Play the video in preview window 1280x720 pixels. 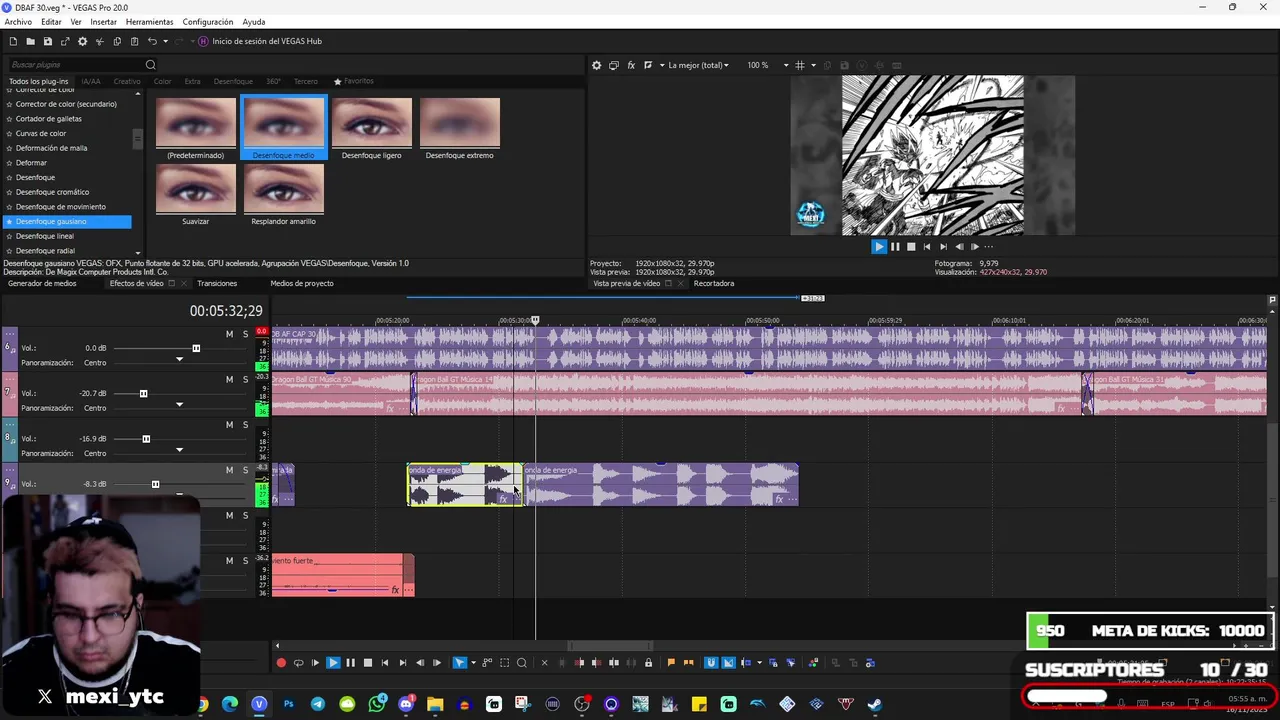(879, 246)
